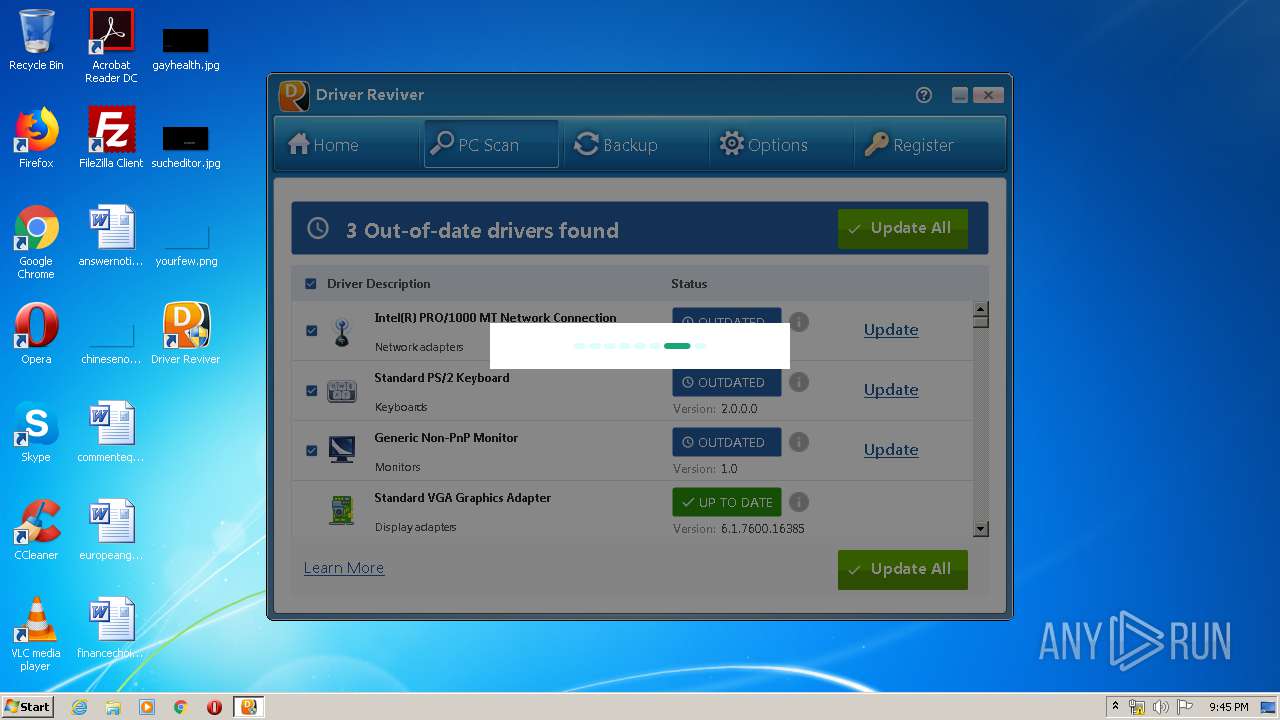Open Windows Media Player from the taskbar

(147, 707)
